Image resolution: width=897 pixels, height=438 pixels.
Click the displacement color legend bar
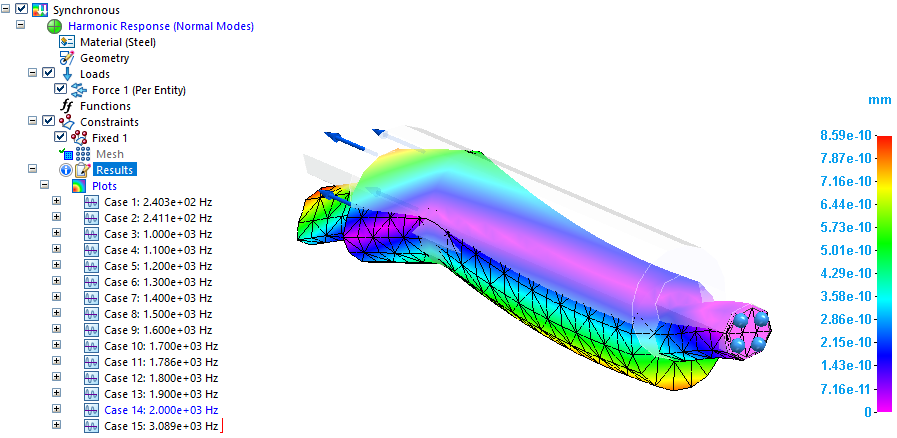click(884, 273)
